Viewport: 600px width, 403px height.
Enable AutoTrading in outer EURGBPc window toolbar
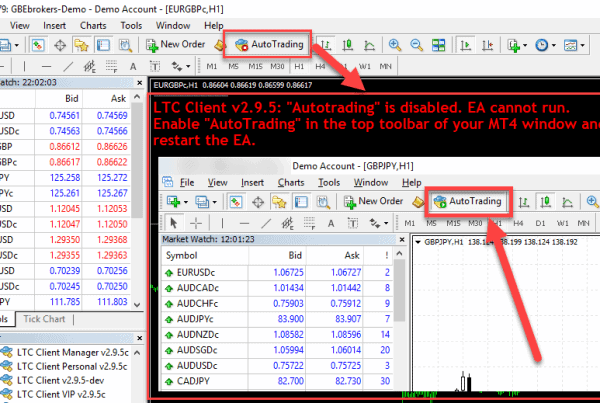coord(269,44)
